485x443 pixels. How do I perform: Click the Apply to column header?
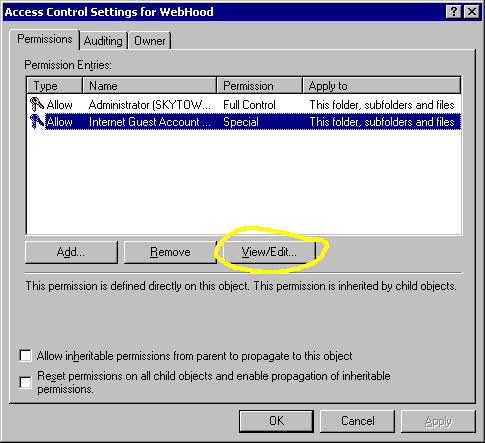(382, 86)
